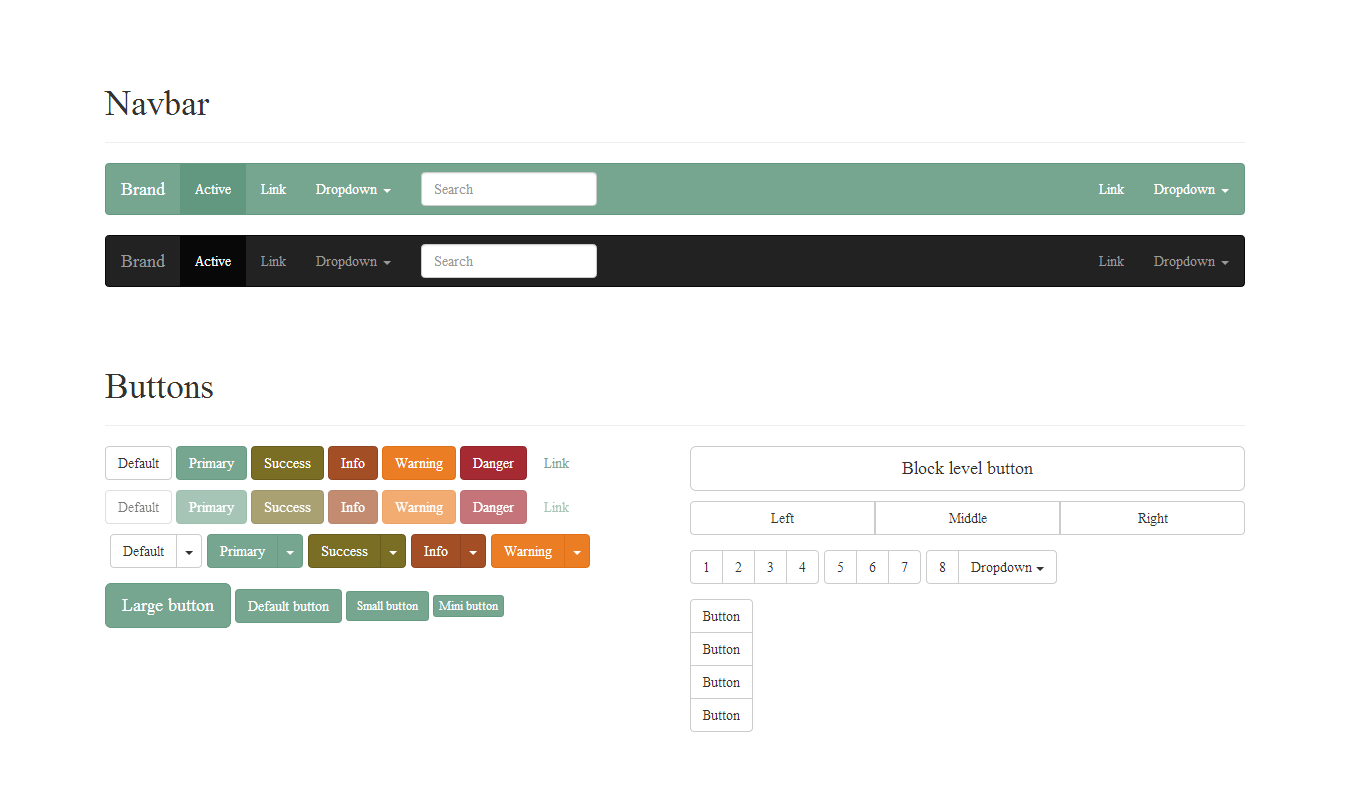1360x800 pixels.
Task: Open the dark navbar Brand link
Action: click(x=143, y=261)
